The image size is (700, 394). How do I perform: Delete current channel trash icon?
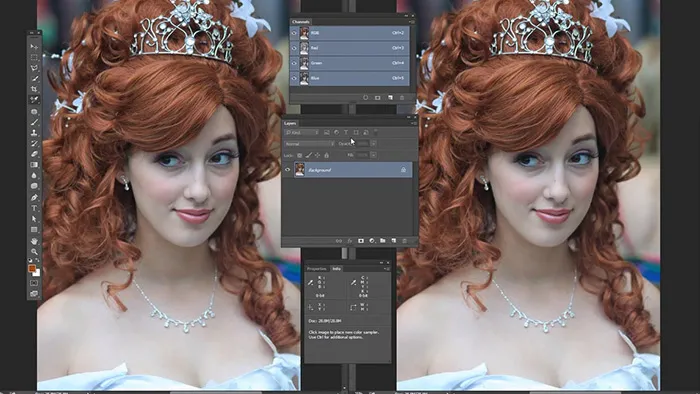402,97
